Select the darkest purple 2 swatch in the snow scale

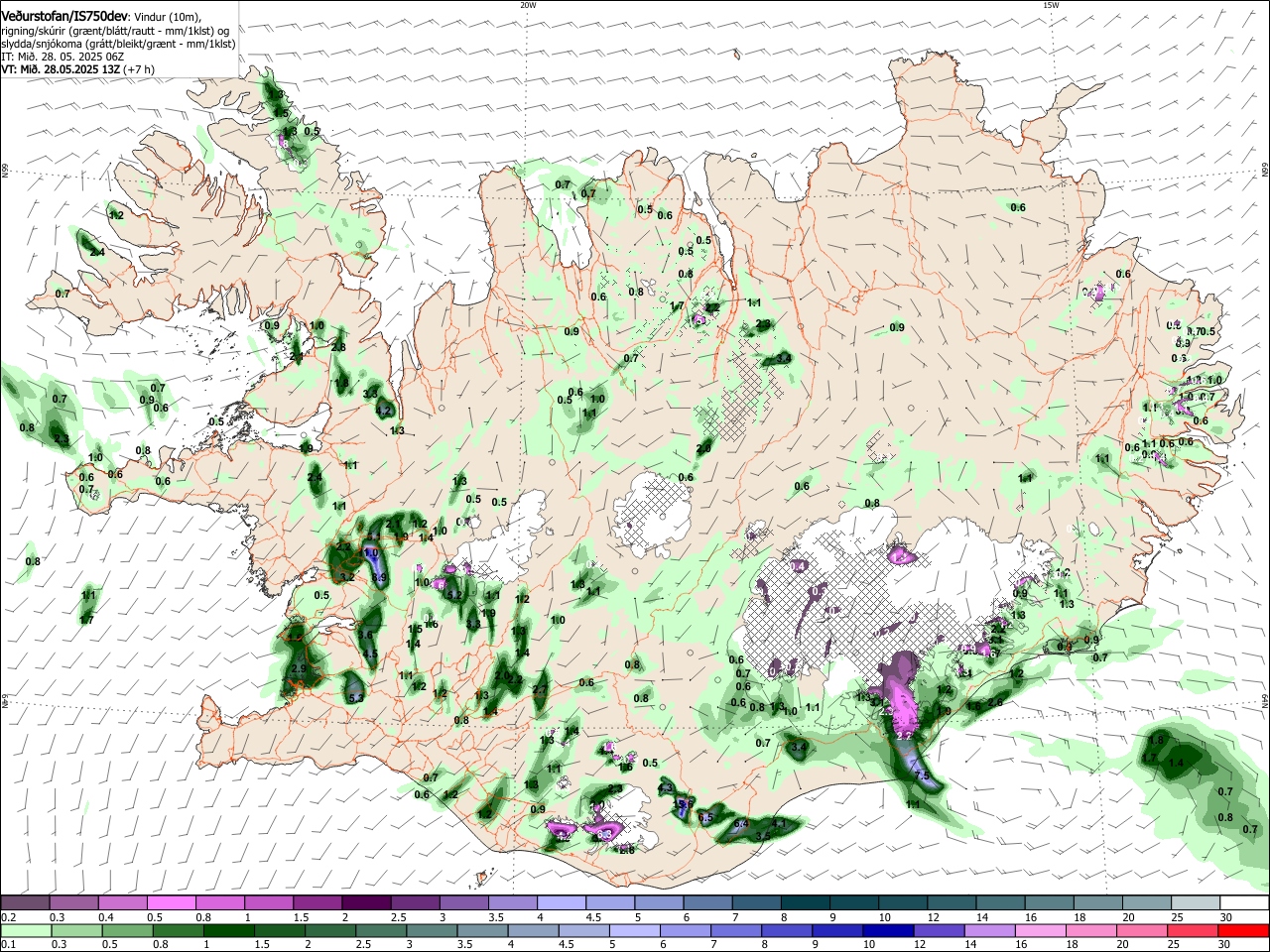coord(366,903)
